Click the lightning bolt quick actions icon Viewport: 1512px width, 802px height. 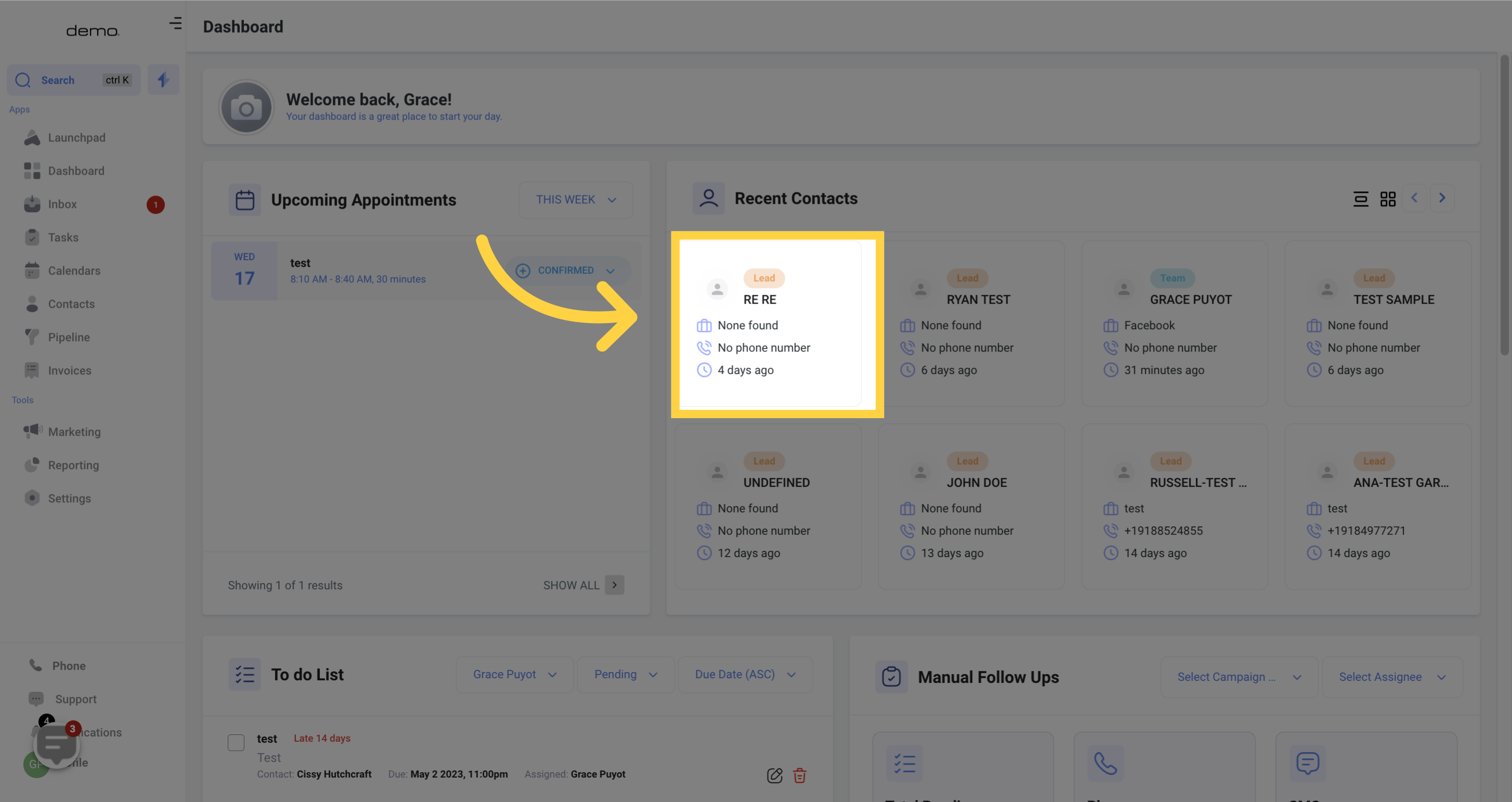tap(163, 80)
